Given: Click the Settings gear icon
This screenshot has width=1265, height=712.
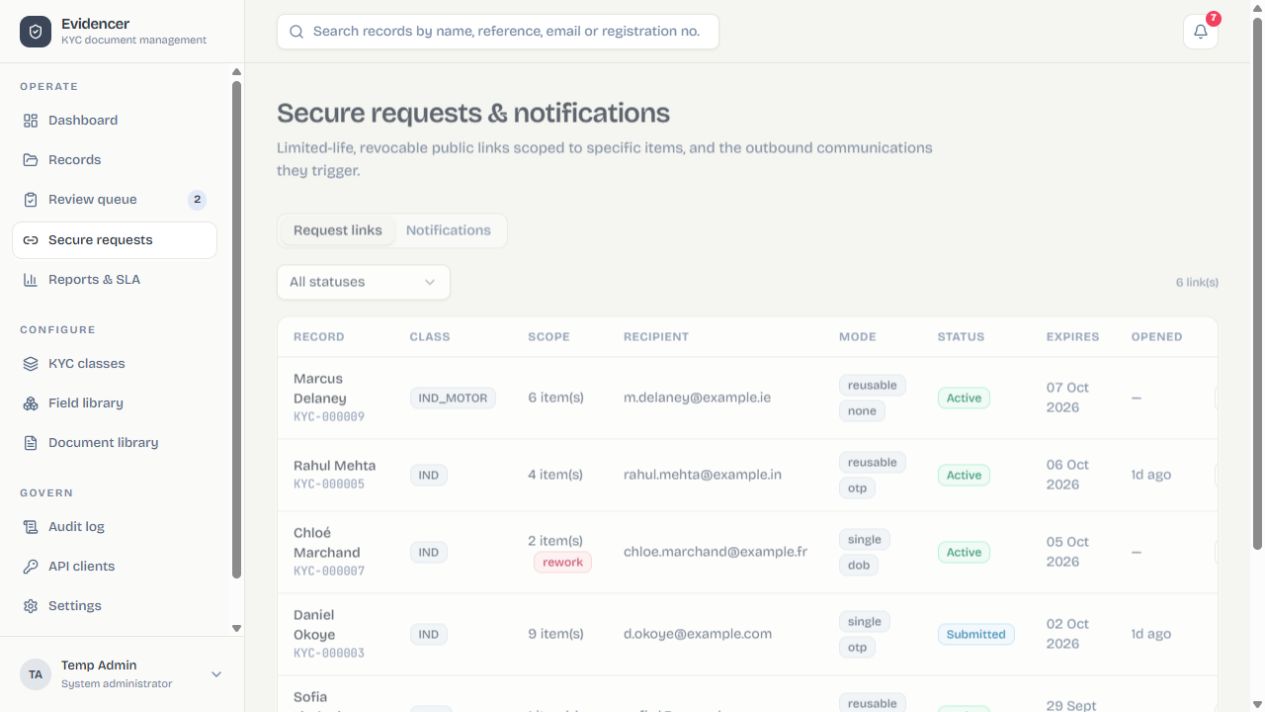Looking at the screenshot, I should [x=30, y=606].
